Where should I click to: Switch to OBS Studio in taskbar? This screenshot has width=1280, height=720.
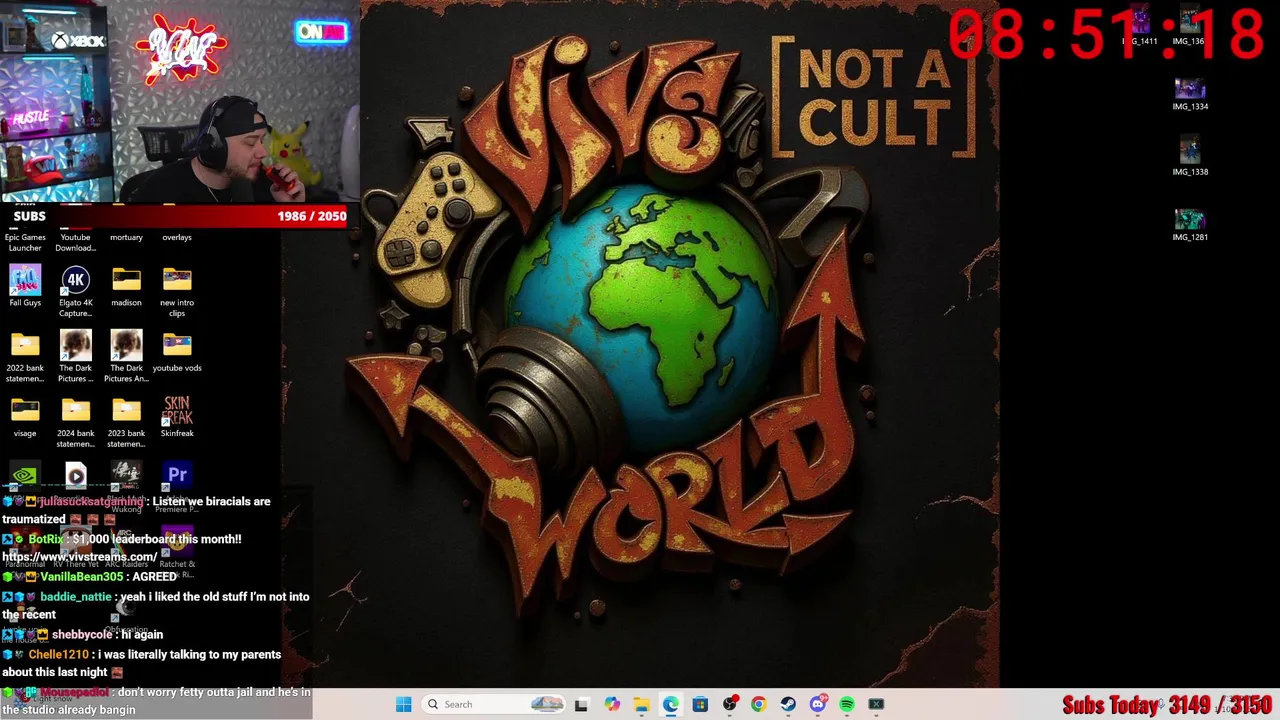click(x=729, y=704)
